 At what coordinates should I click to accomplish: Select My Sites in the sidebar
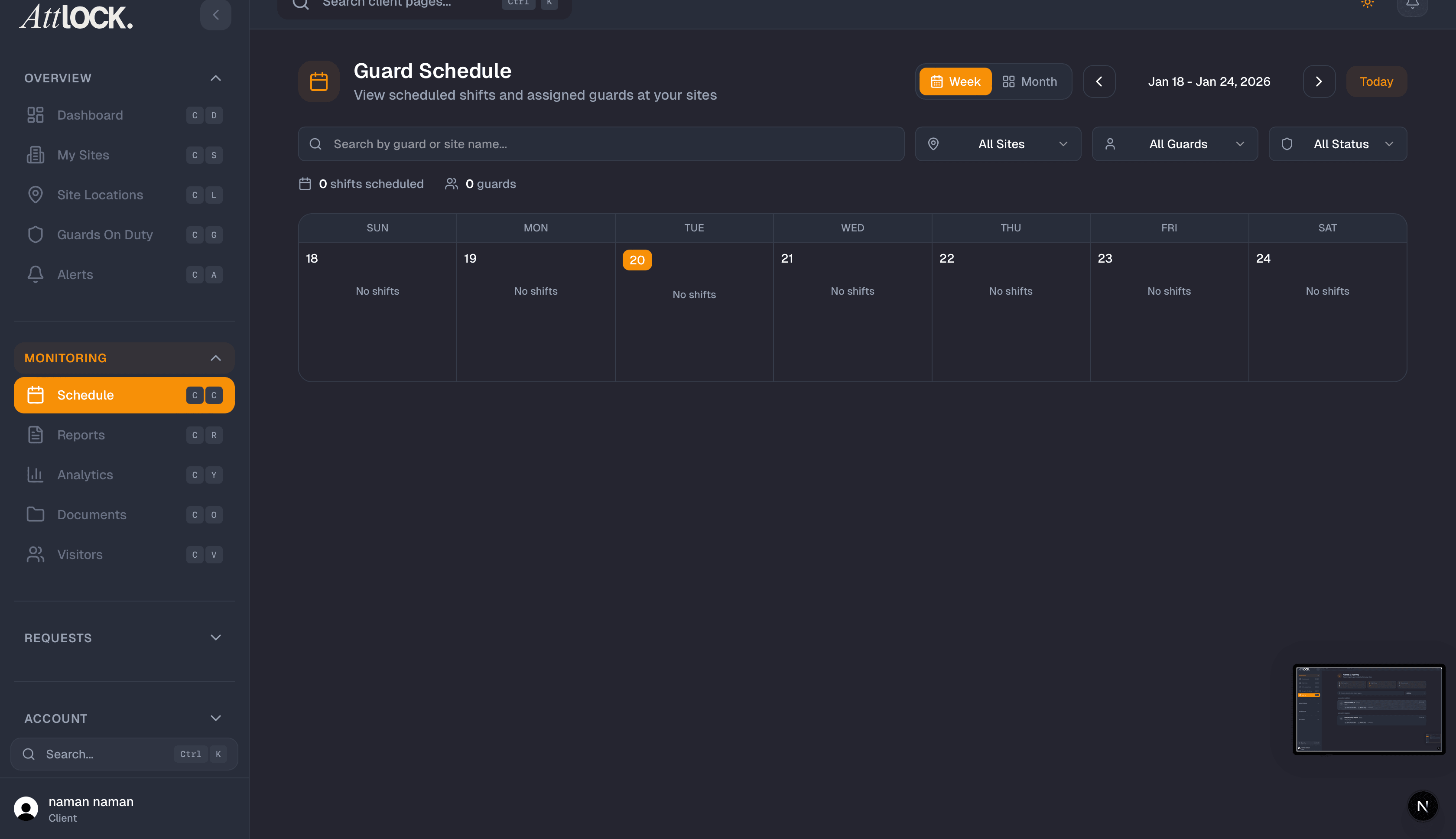(x=83, y=154)
